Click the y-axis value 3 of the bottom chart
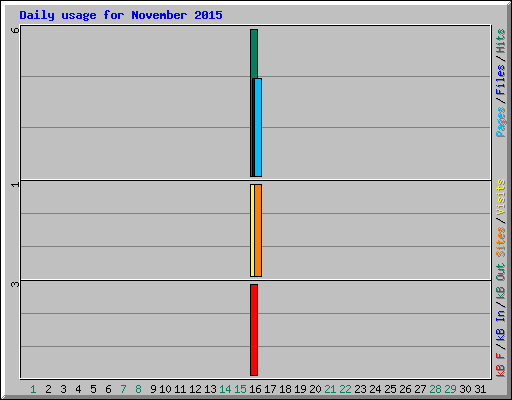 tap(15, 284)
